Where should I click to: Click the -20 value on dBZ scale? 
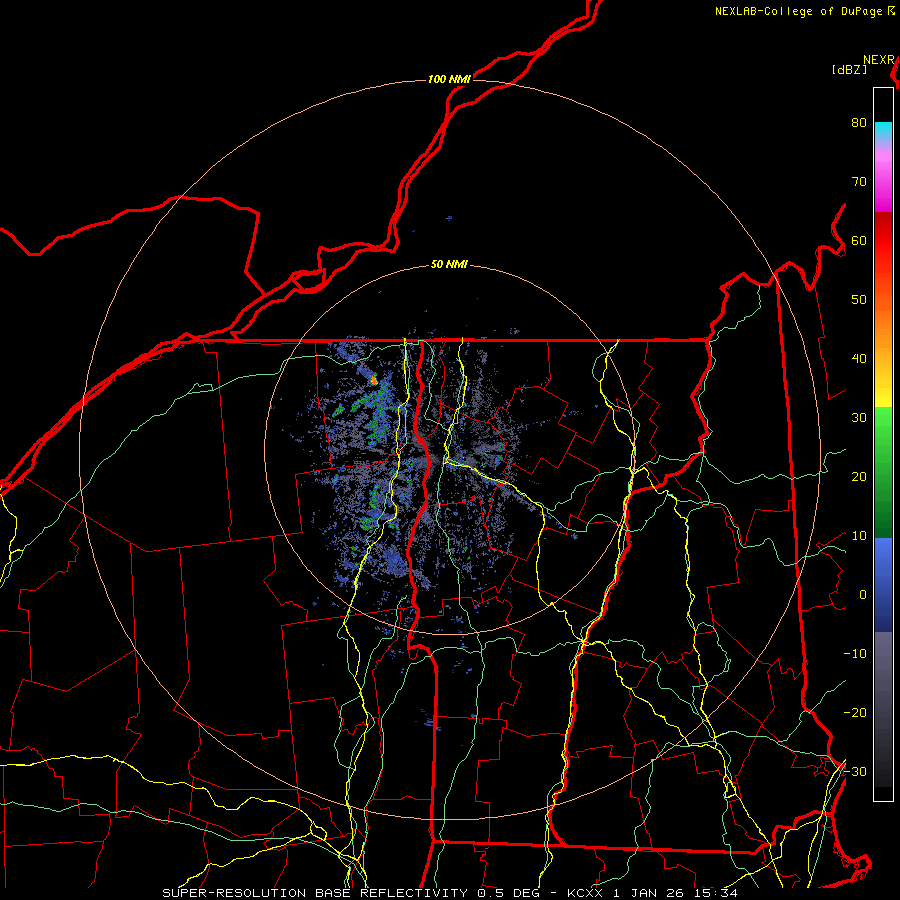(855, 712)
